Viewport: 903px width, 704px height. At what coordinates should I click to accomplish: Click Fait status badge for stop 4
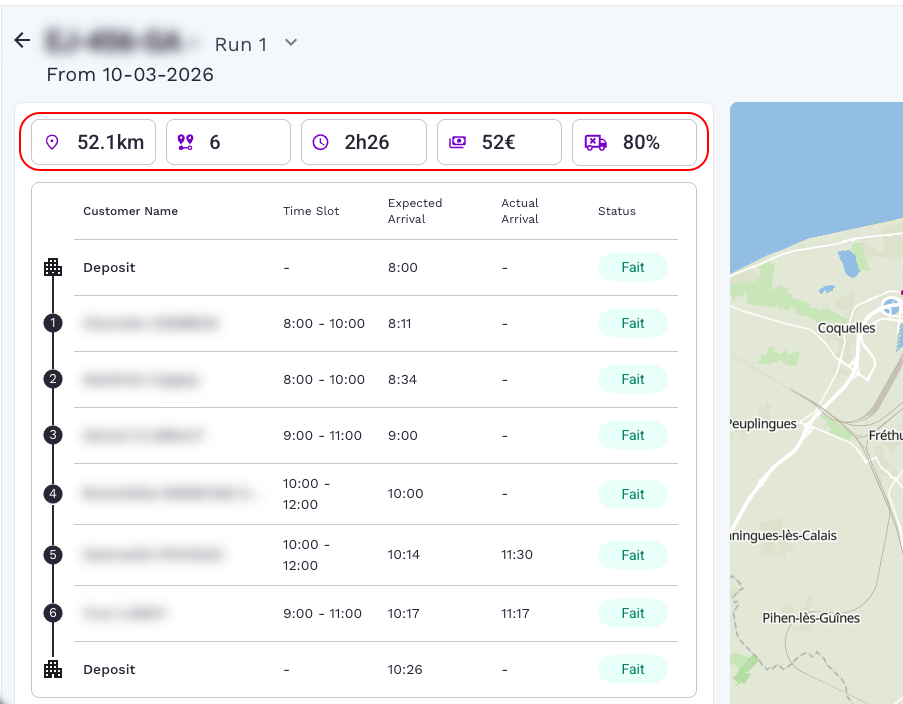(x=632, y=494)
